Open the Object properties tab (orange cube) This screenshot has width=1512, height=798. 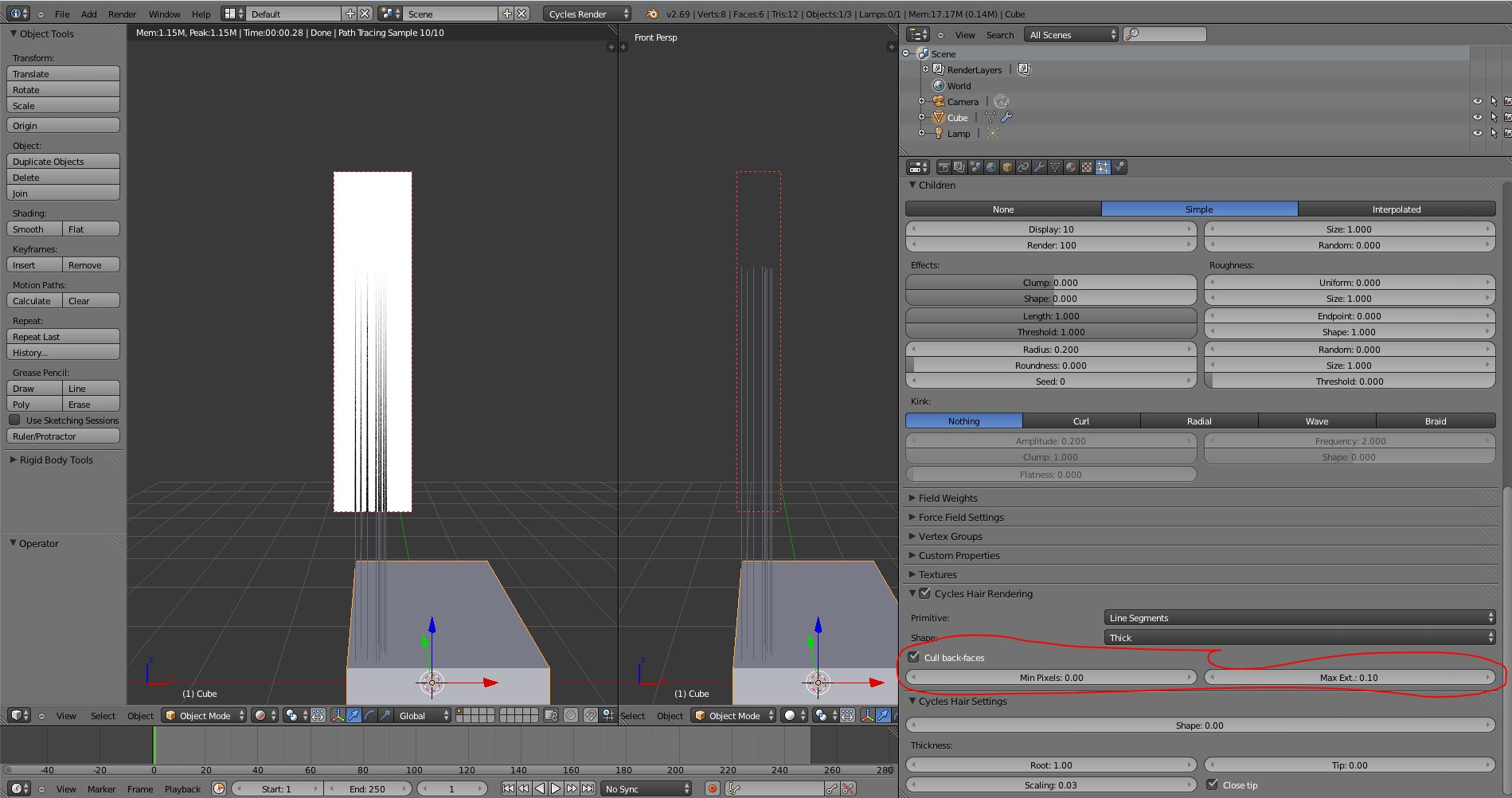(1007, 167)
